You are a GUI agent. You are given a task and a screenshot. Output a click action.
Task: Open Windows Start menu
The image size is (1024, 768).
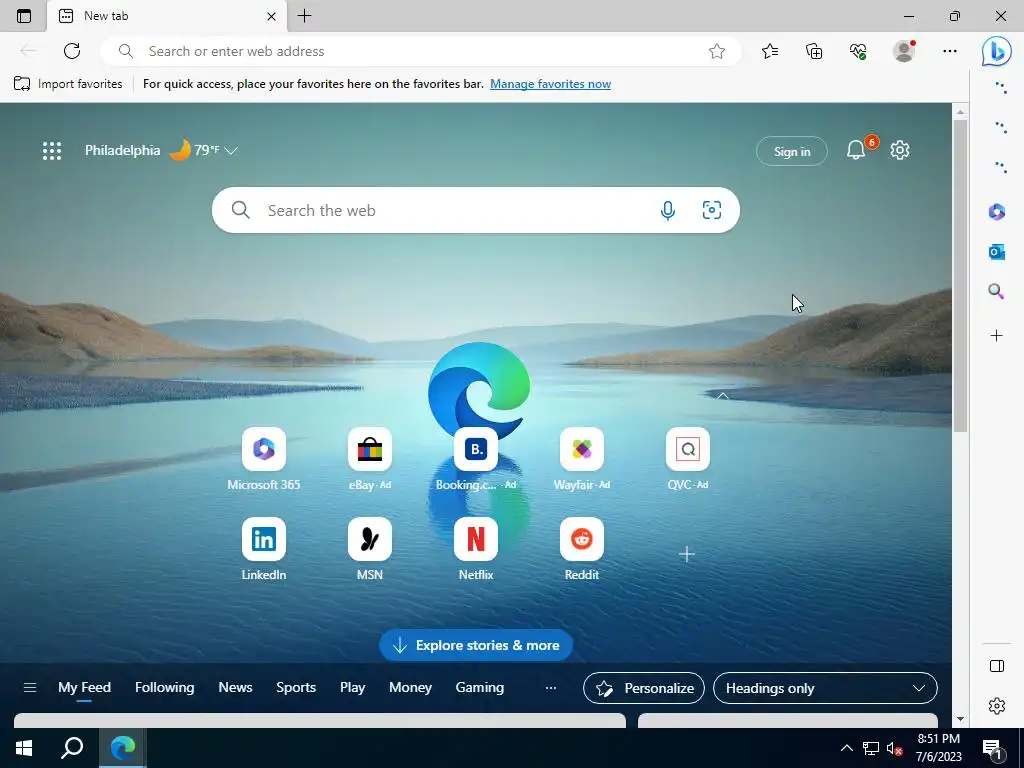tap(24, 748)
